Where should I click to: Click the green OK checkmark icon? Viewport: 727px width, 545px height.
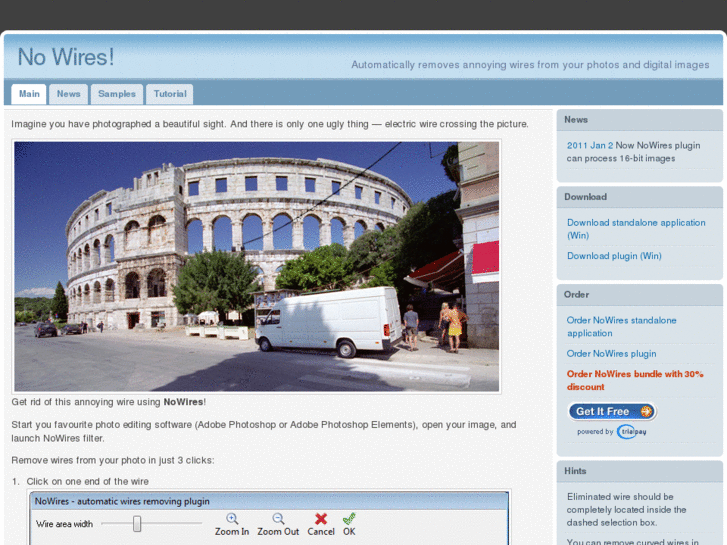(349, 519)
